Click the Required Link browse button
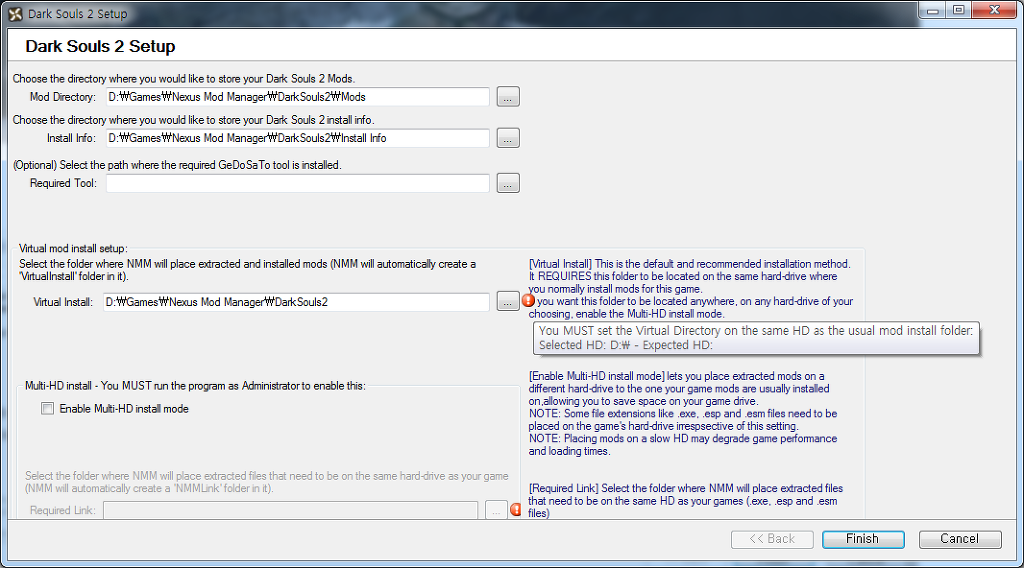 tap(496, 511)
